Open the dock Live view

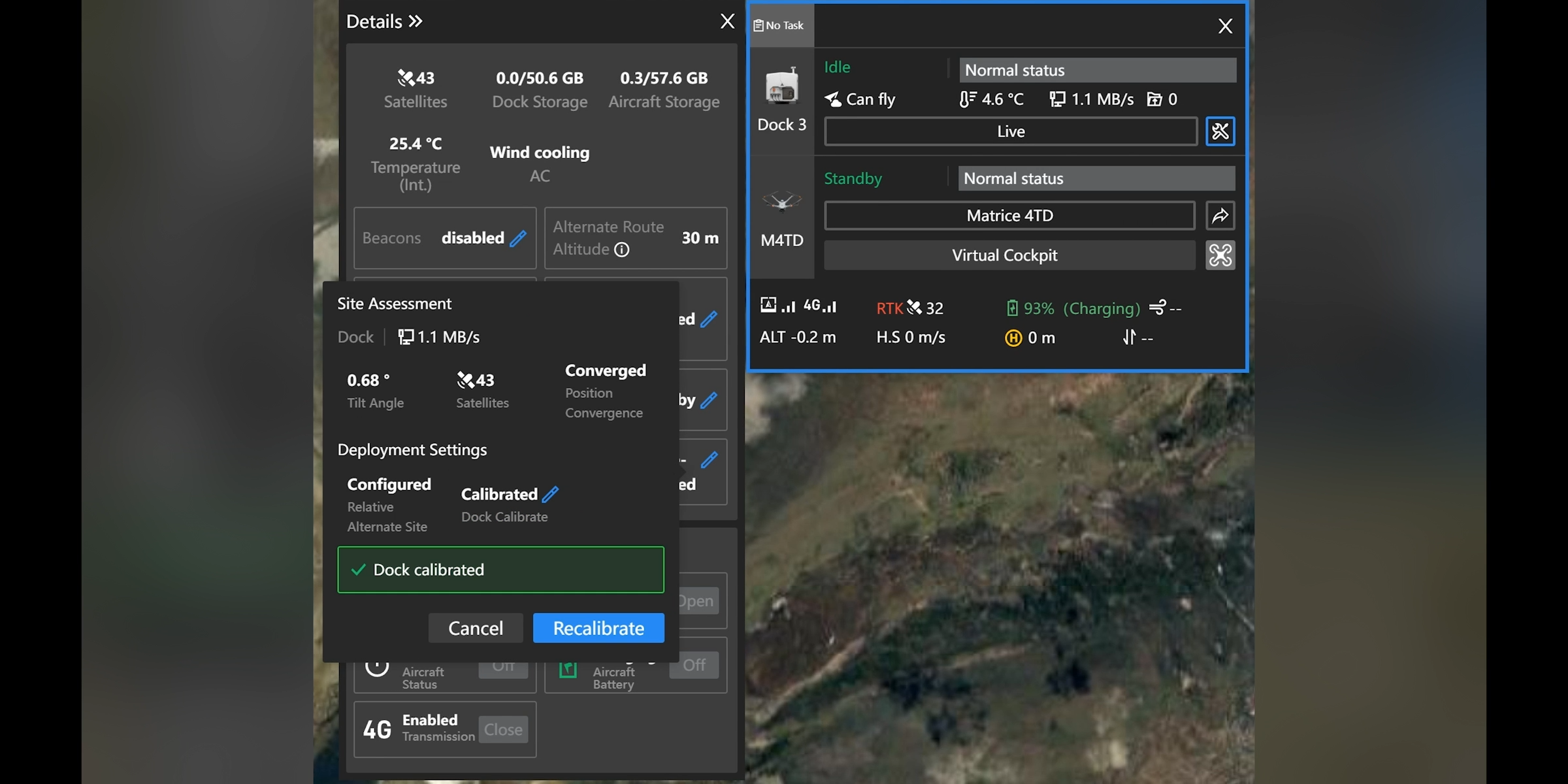coord(1010,131)
